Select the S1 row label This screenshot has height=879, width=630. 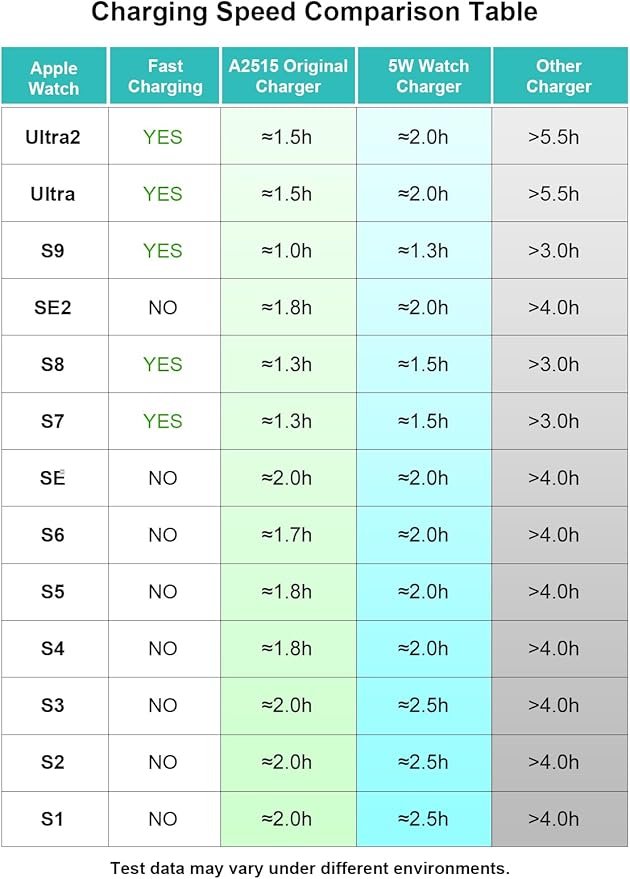(53, 819)
